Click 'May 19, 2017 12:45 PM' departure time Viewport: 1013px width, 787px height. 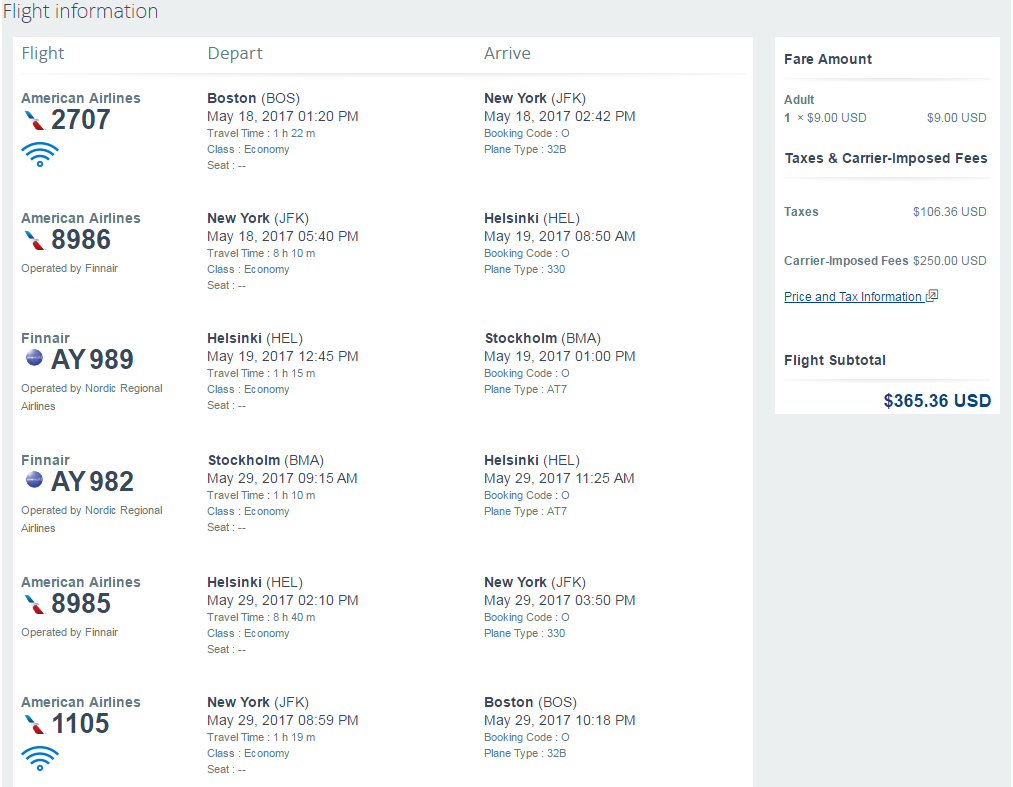coord(282,357)
